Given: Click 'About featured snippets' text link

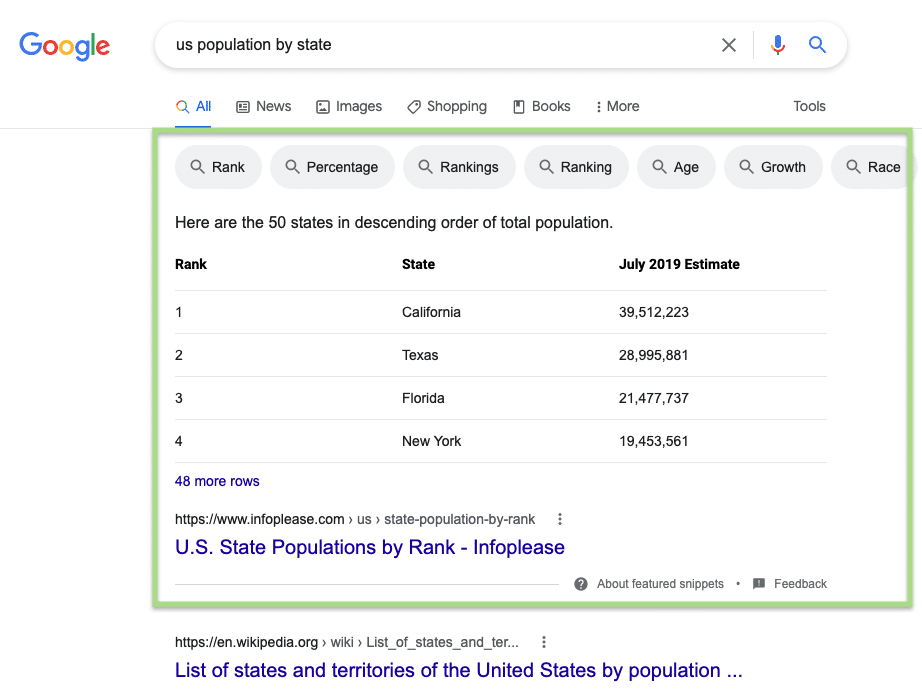Looking at the screenshot, I should (660, 584).
